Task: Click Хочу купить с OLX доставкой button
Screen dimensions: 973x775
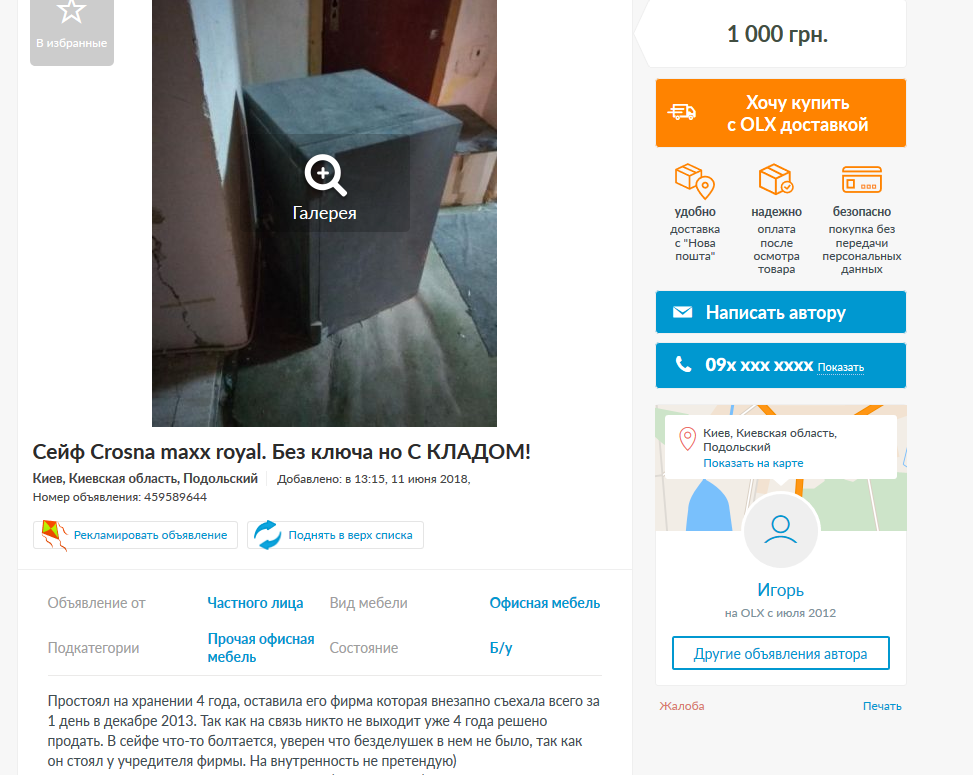Action: [x=781, y=113]
